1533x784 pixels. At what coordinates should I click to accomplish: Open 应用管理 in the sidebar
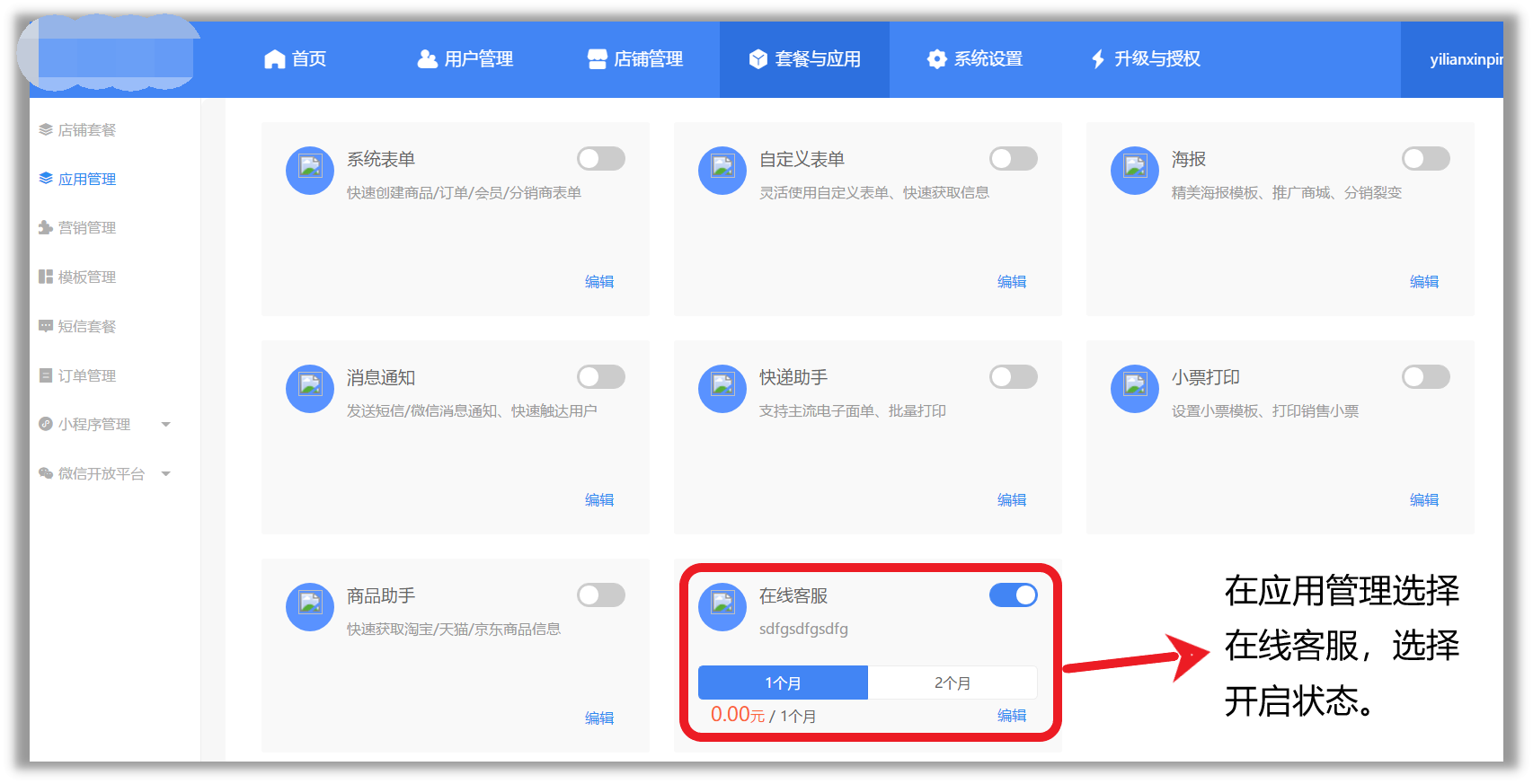(x=87, y=180)
